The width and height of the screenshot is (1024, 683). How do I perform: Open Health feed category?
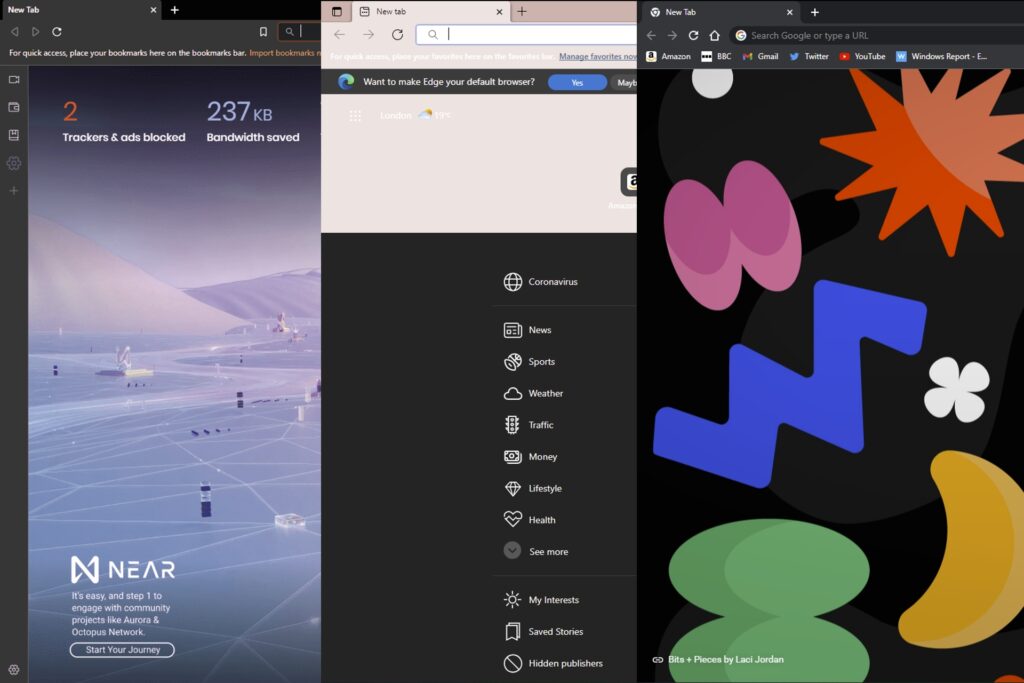[530, 520]
